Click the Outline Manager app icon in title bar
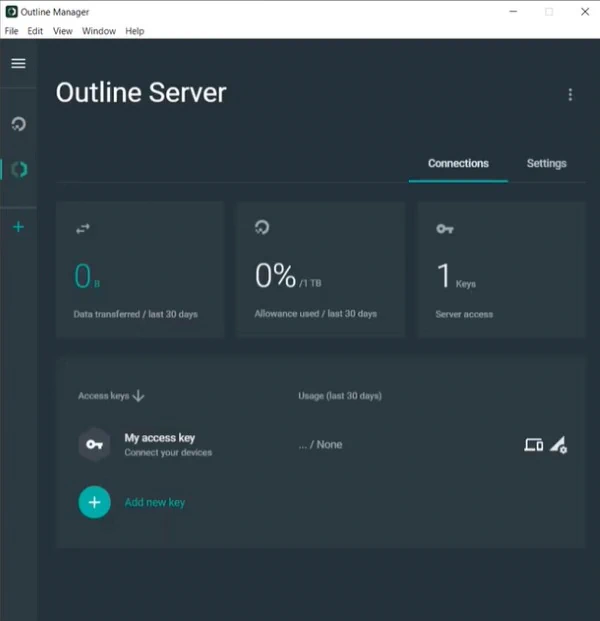This screenshot has width=600, height=621. pos(11,12)
